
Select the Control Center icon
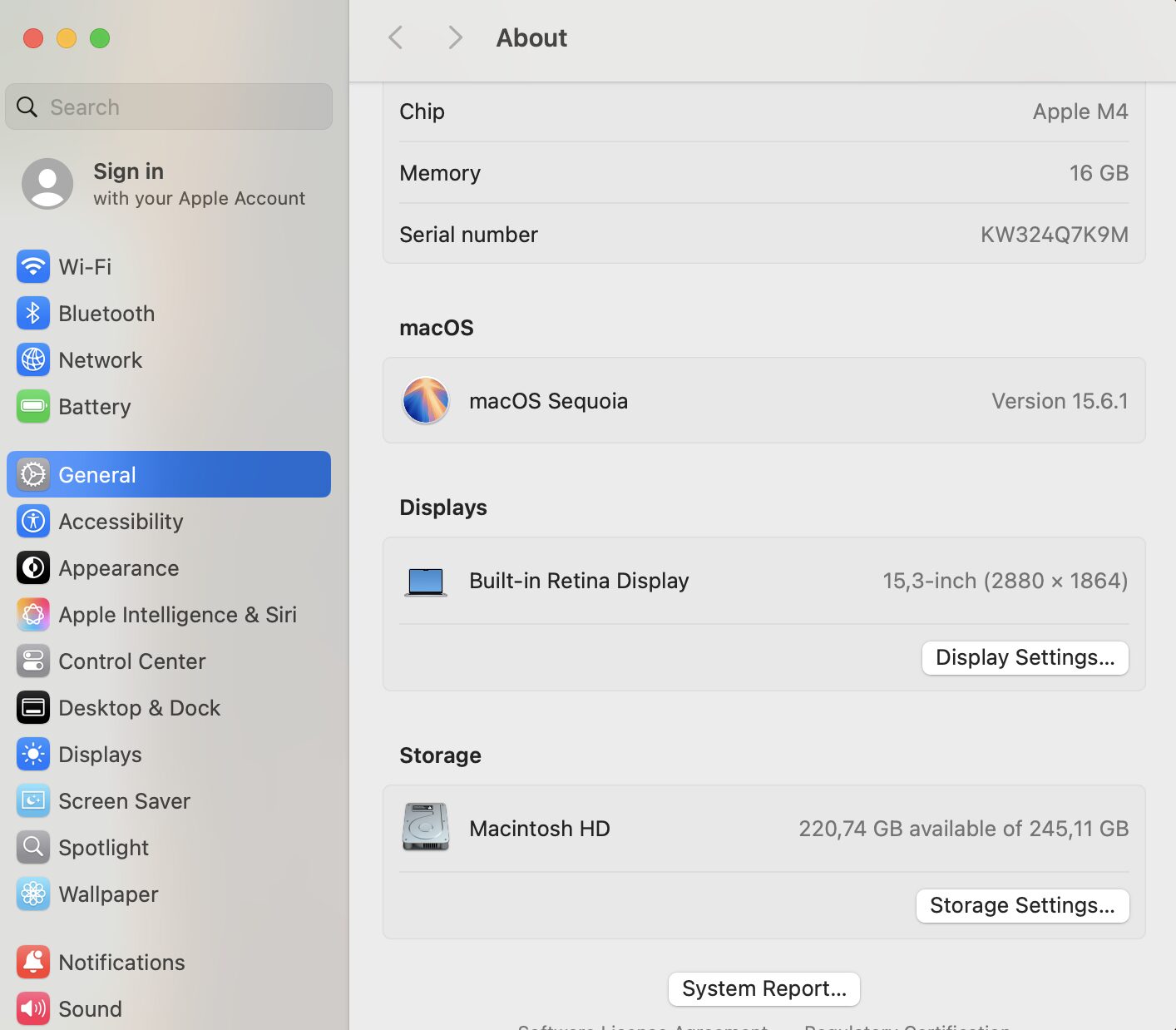click(33, 661)
